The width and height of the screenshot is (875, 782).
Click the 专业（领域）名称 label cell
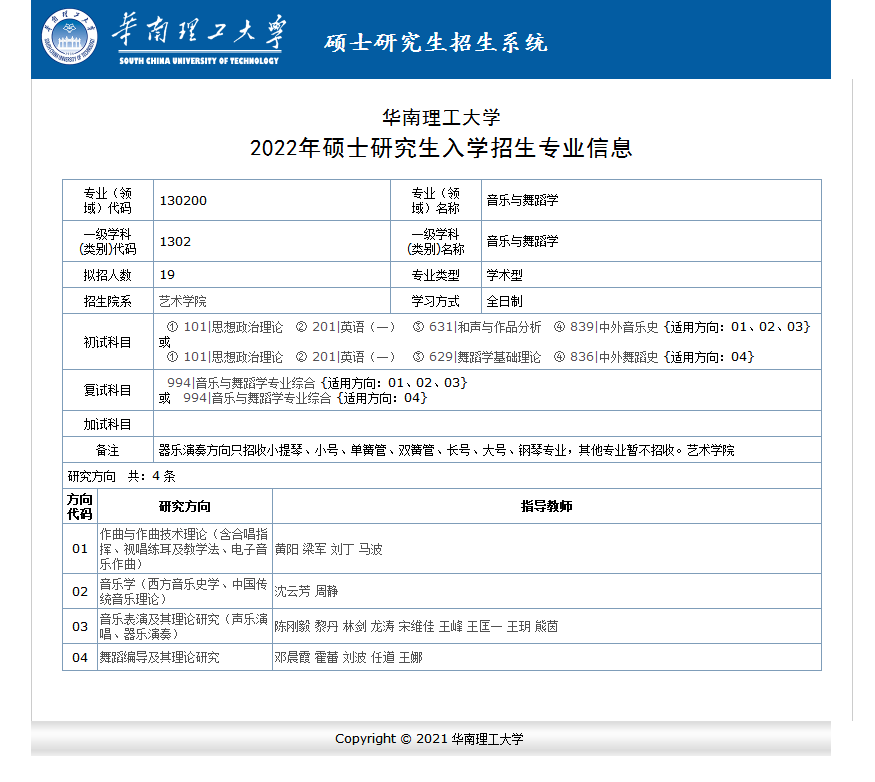tap(436, 200)
